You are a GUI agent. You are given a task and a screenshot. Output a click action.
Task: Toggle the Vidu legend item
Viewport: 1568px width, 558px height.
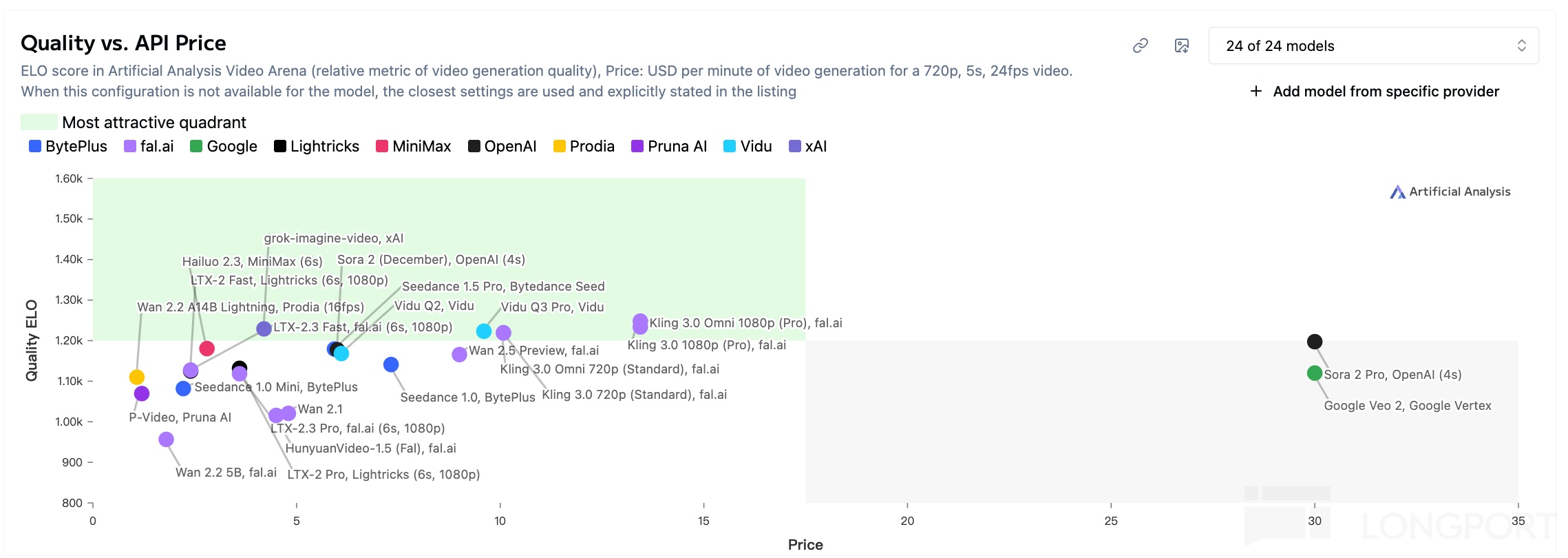(748, 146)
